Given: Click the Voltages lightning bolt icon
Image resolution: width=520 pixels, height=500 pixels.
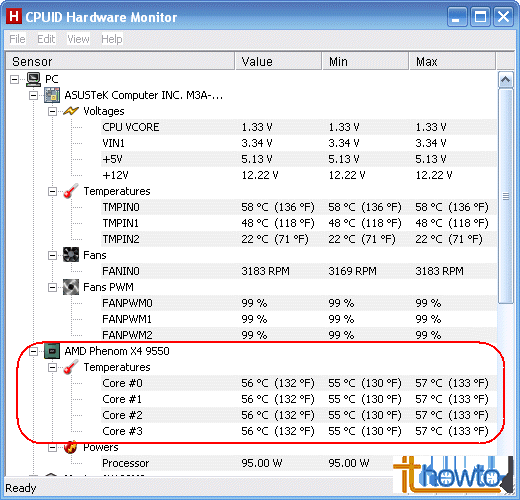Looking at the screenshot, I should click(71, 111).
